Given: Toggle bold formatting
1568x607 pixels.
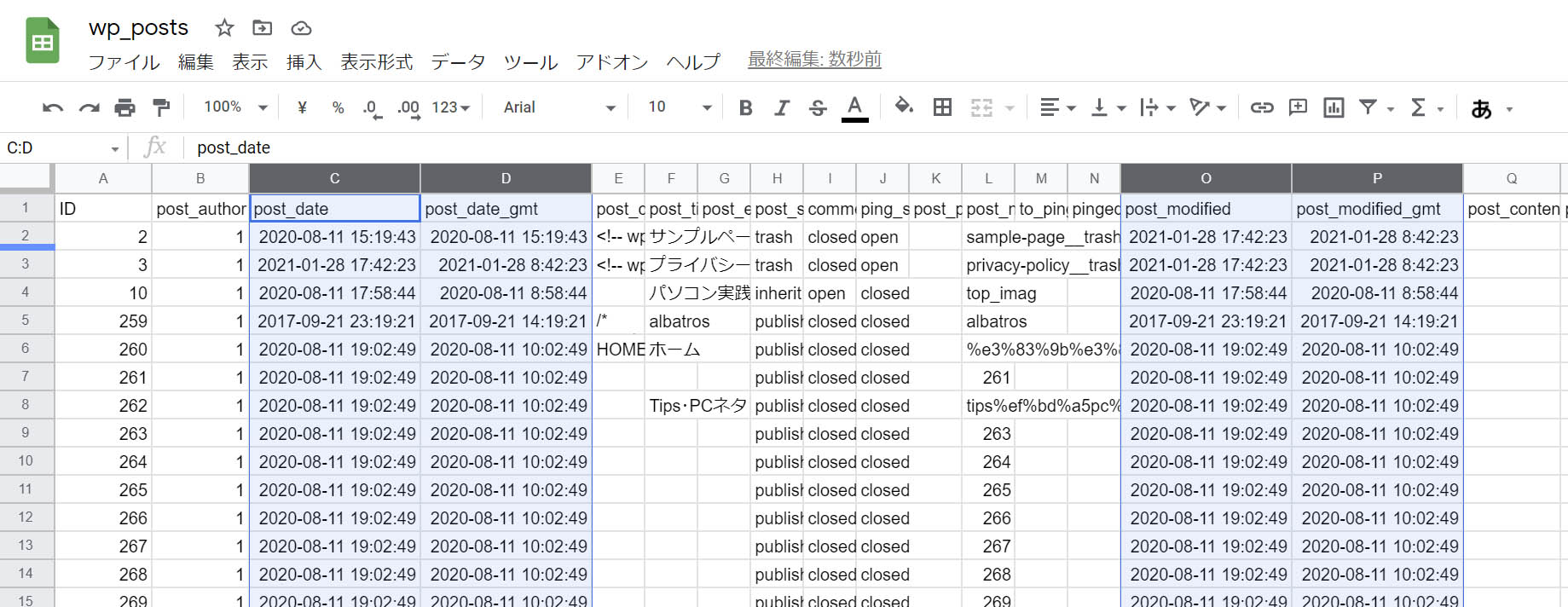Looking at the screenshot, I should point(745,107).
